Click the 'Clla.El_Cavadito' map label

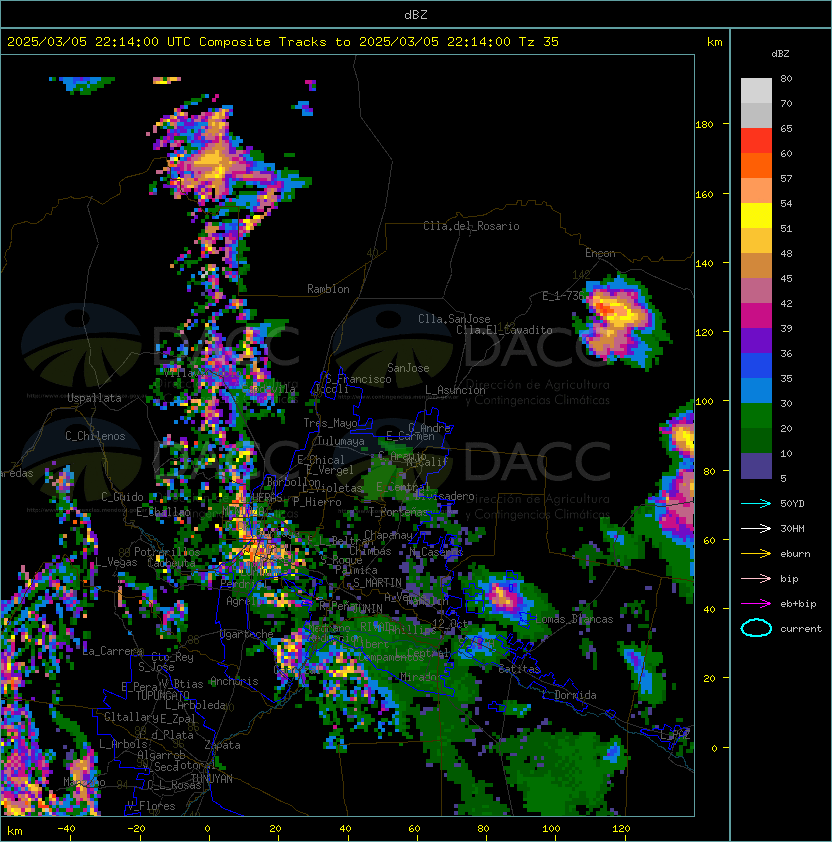coord(504,330)
